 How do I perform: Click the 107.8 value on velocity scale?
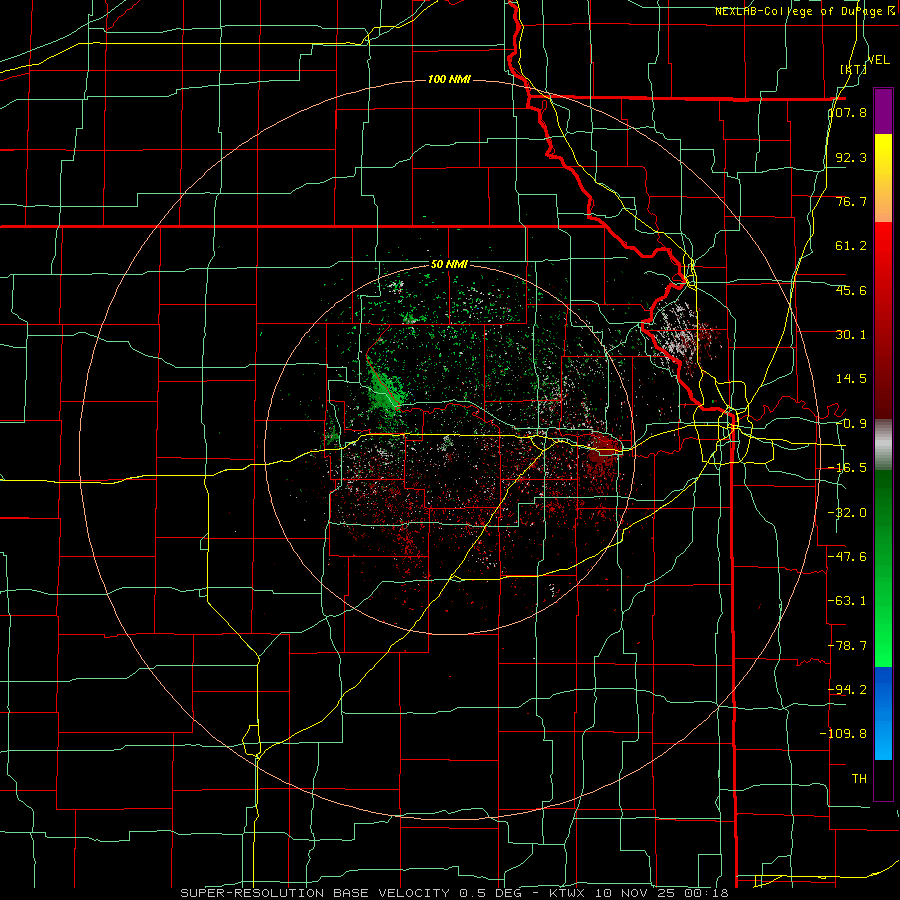pos(848,113)
